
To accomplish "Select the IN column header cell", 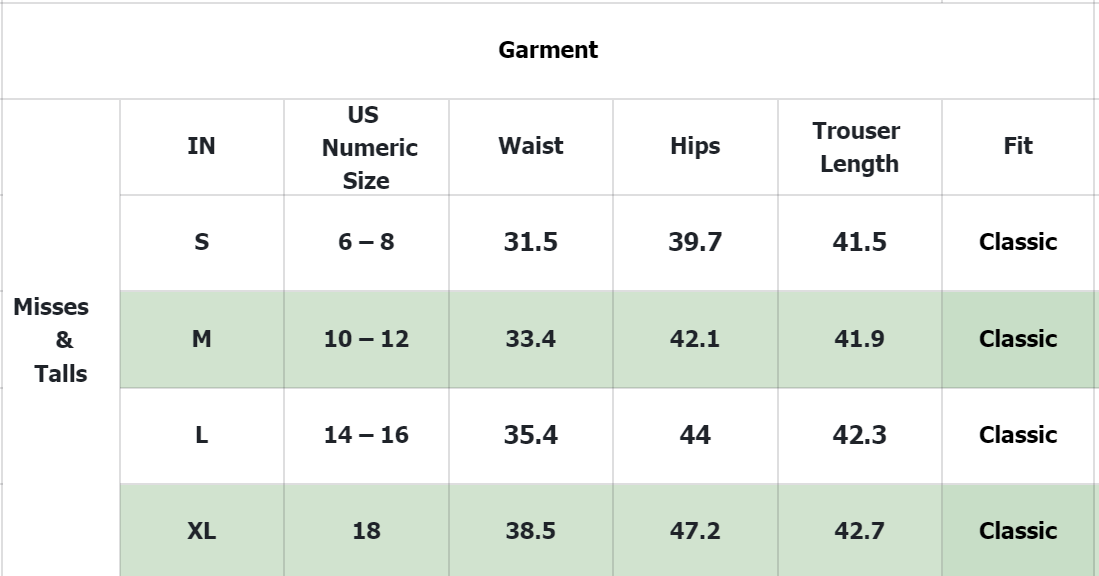I will coord(202,146).
